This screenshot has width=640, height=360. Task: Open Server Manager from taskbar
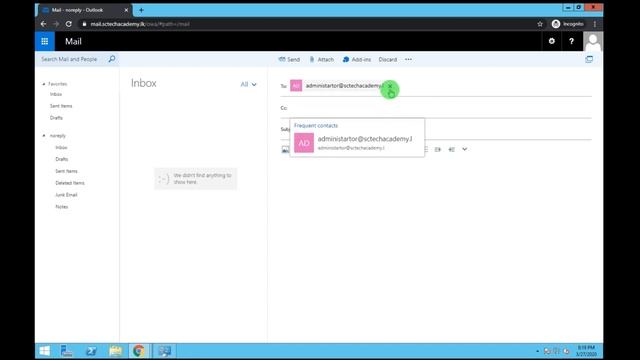(x=67, y=351)
